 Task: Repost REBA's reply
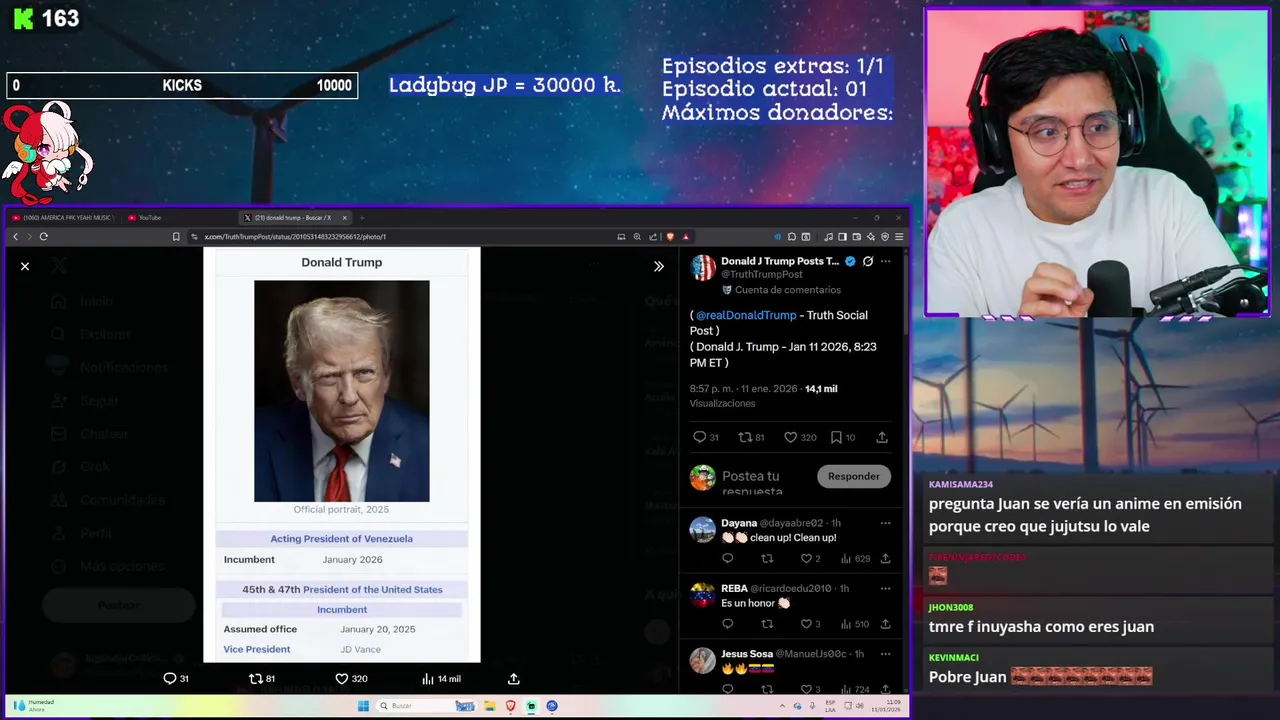[767, 624]
